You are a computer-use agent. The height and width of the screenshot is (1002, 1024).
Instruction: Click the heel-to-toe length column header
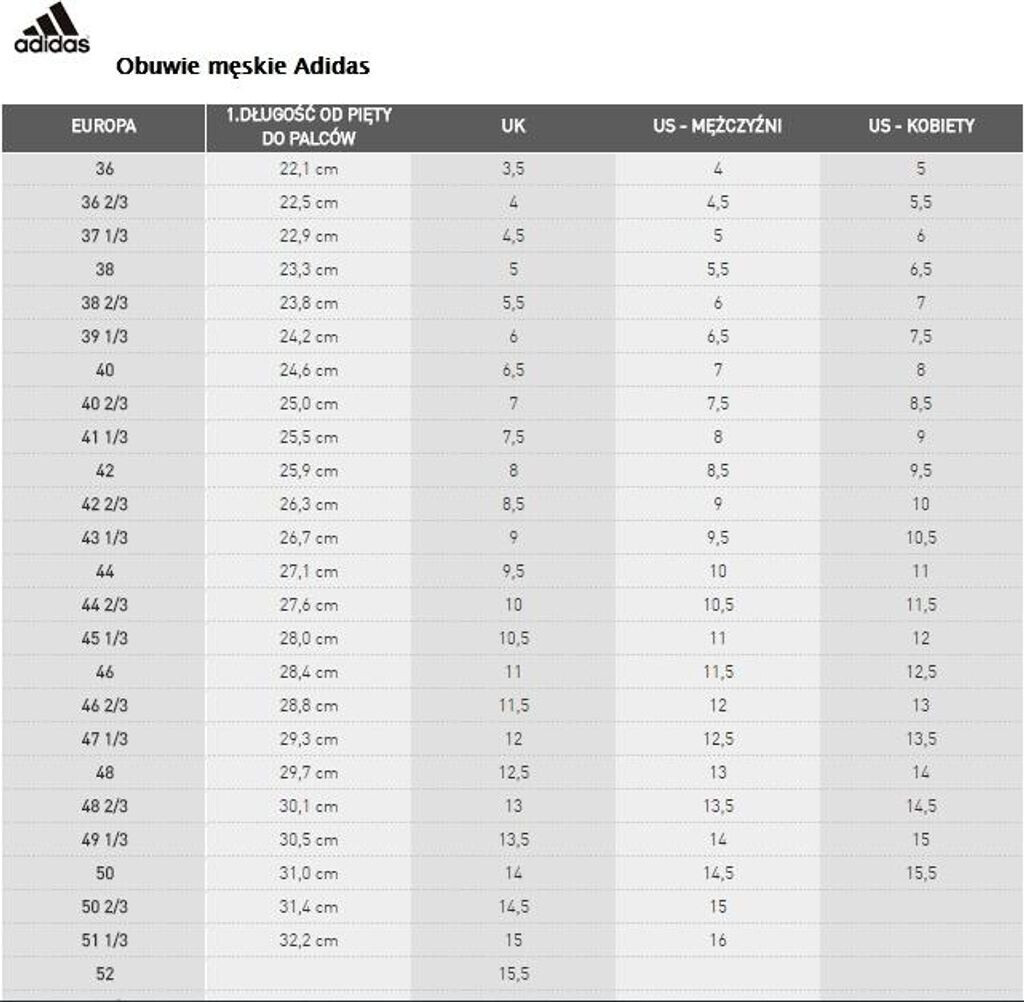[309, 127]
